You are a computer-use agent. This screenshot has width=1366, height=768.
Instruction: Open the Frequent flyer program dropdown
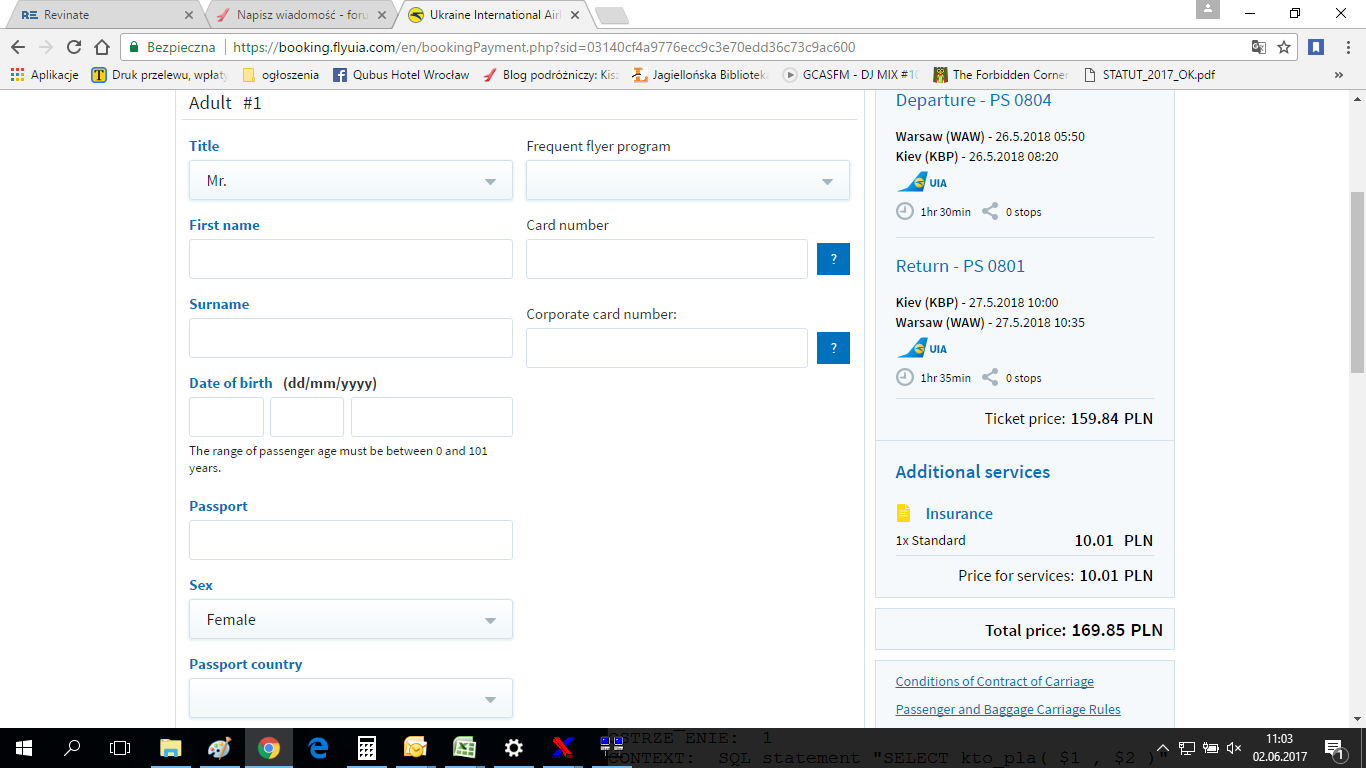coord(688,181)
